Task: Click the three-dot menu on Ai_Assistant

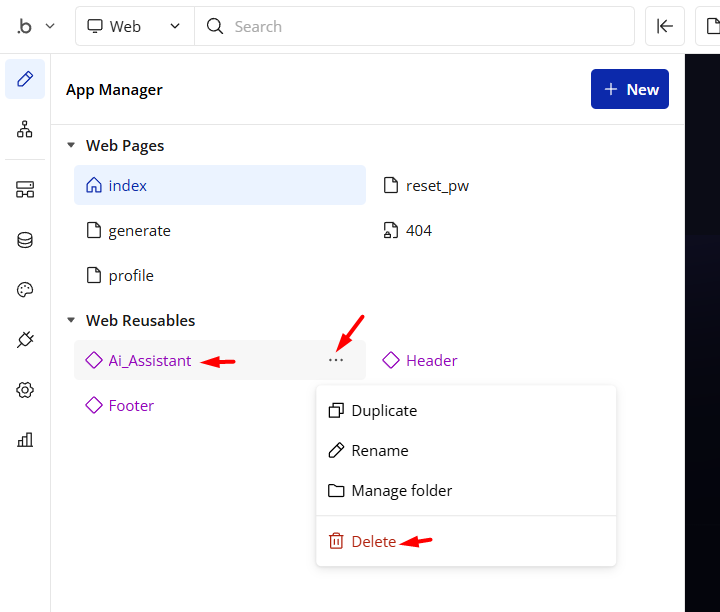Action: coord(336,360)
